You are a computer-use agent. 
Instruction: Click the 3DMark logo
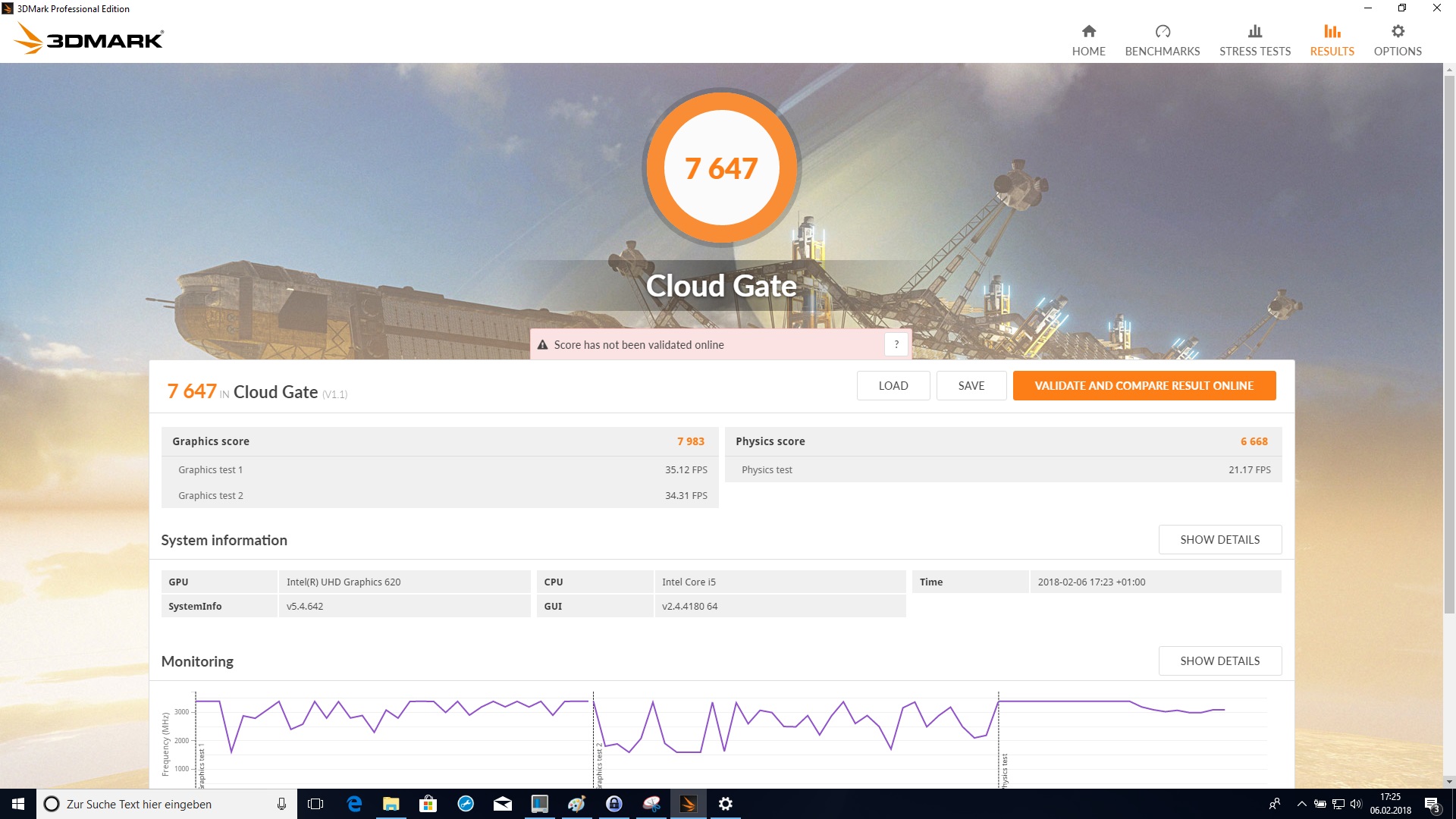click(x=89, y=38)
